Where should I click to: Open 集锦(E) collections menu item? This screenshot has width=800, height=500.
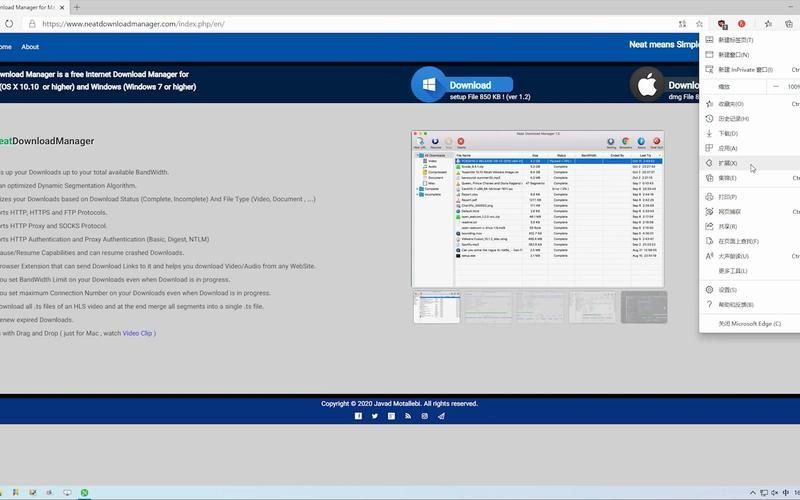pos(749,178)
